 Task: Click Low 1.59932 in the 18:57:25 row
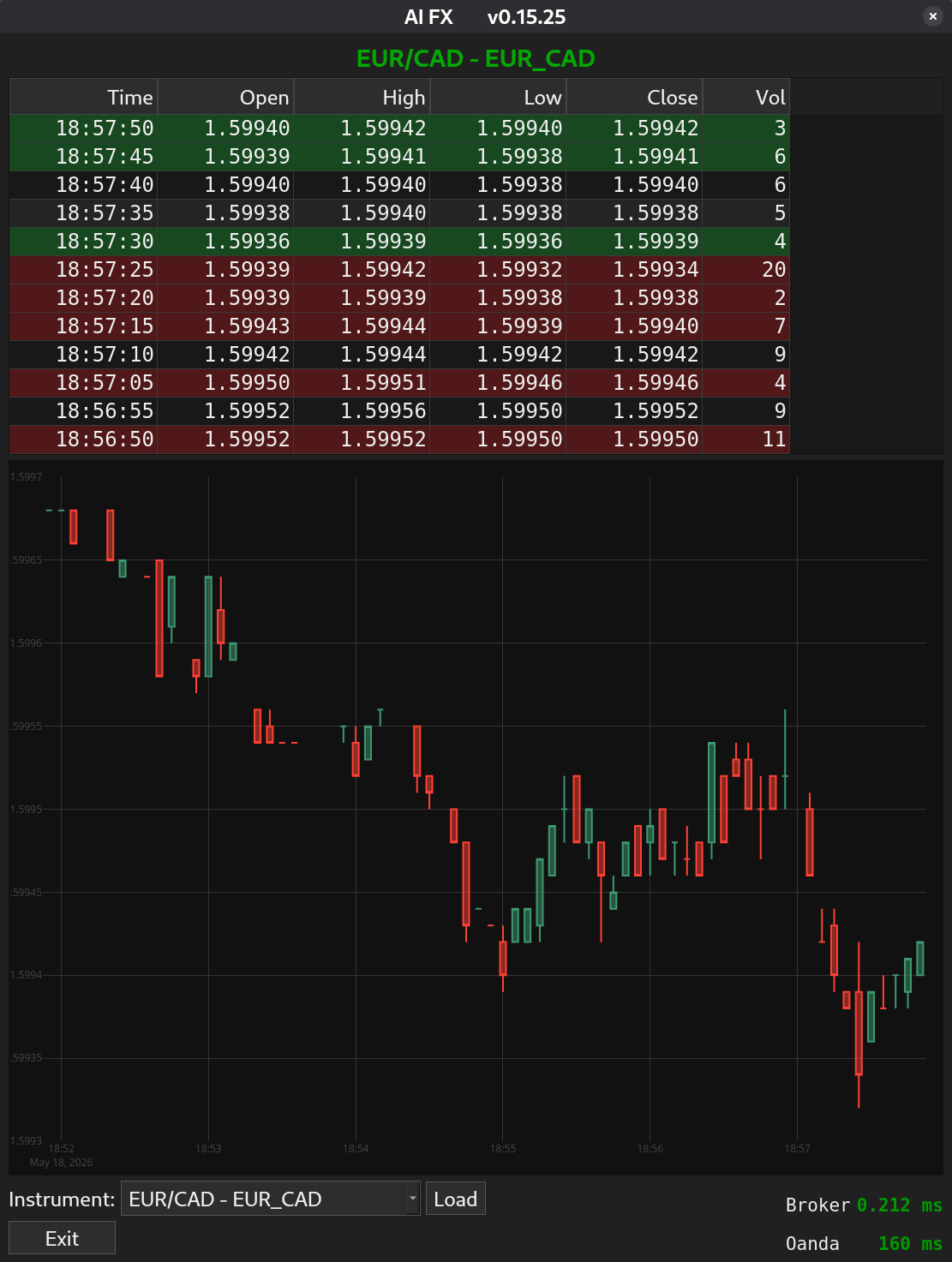point(499,270)
